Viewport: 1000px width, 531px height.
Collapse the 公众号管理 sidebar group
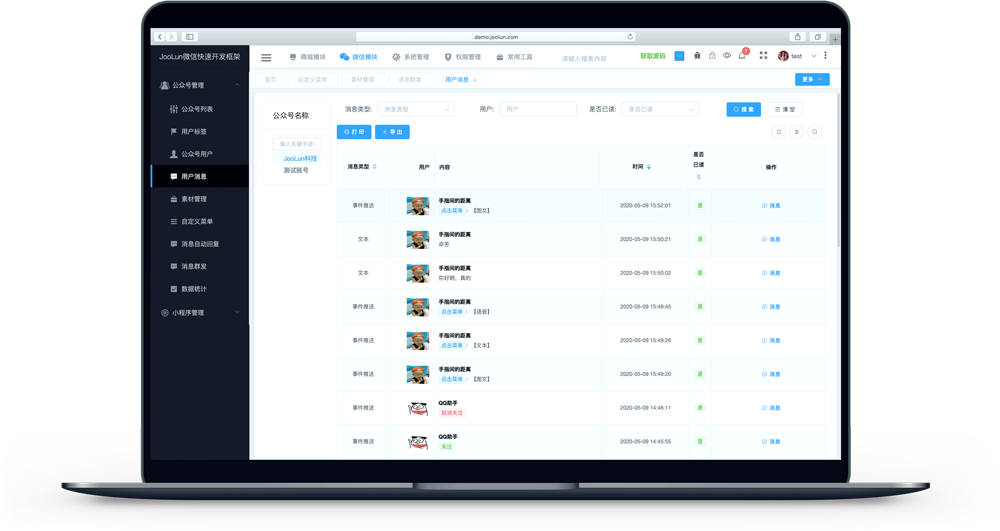200,85
